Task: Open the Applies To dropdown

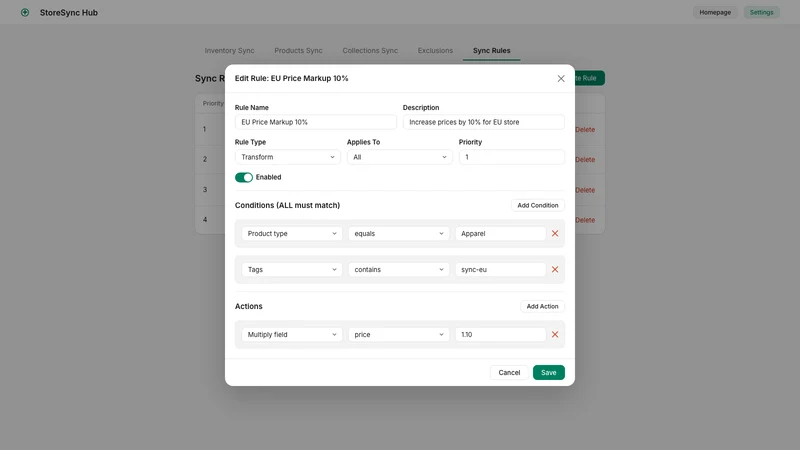Action: [x=399, y=157]
